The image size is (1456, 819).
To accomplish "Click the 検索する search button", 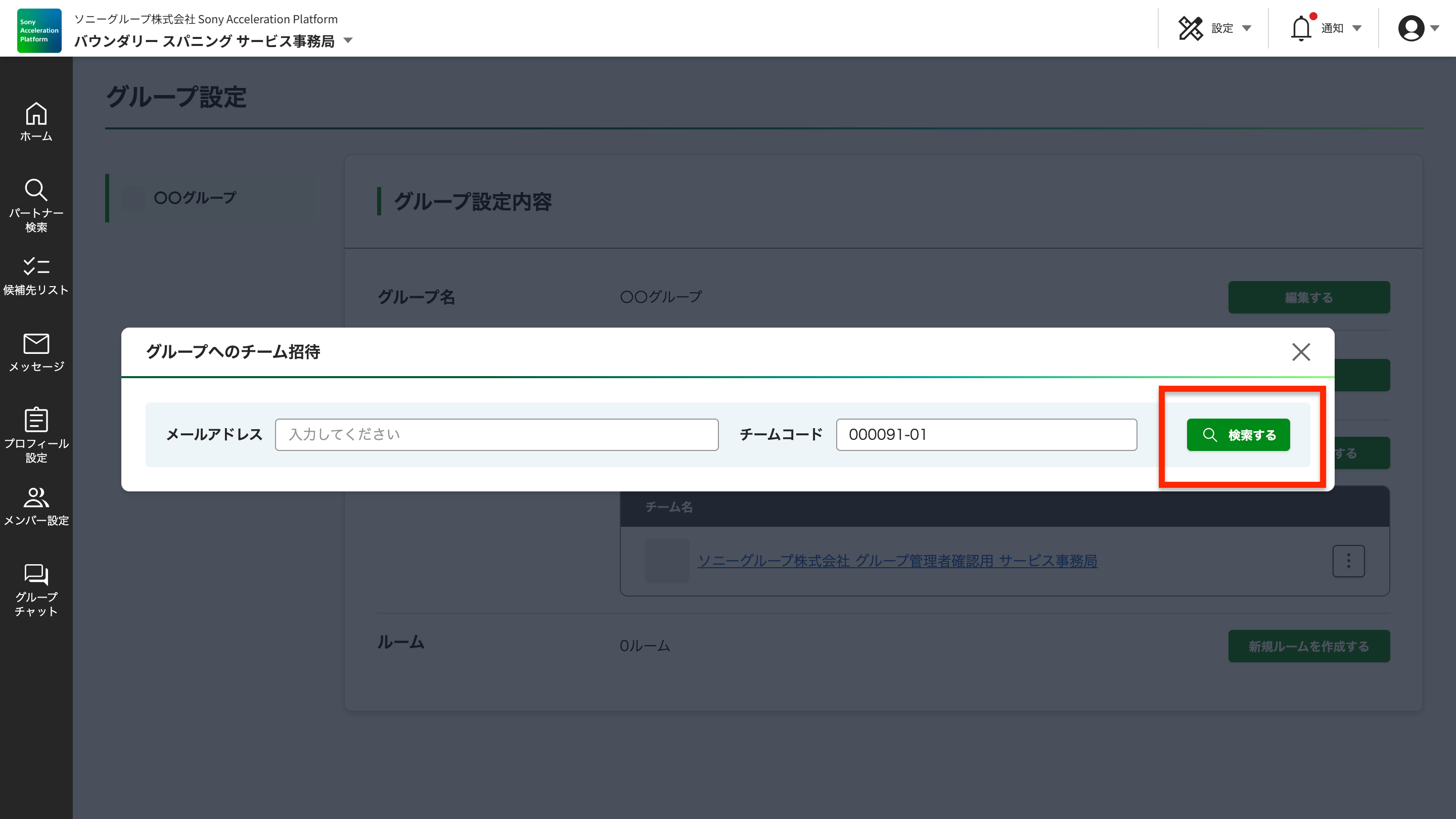I will [1238, 435].
